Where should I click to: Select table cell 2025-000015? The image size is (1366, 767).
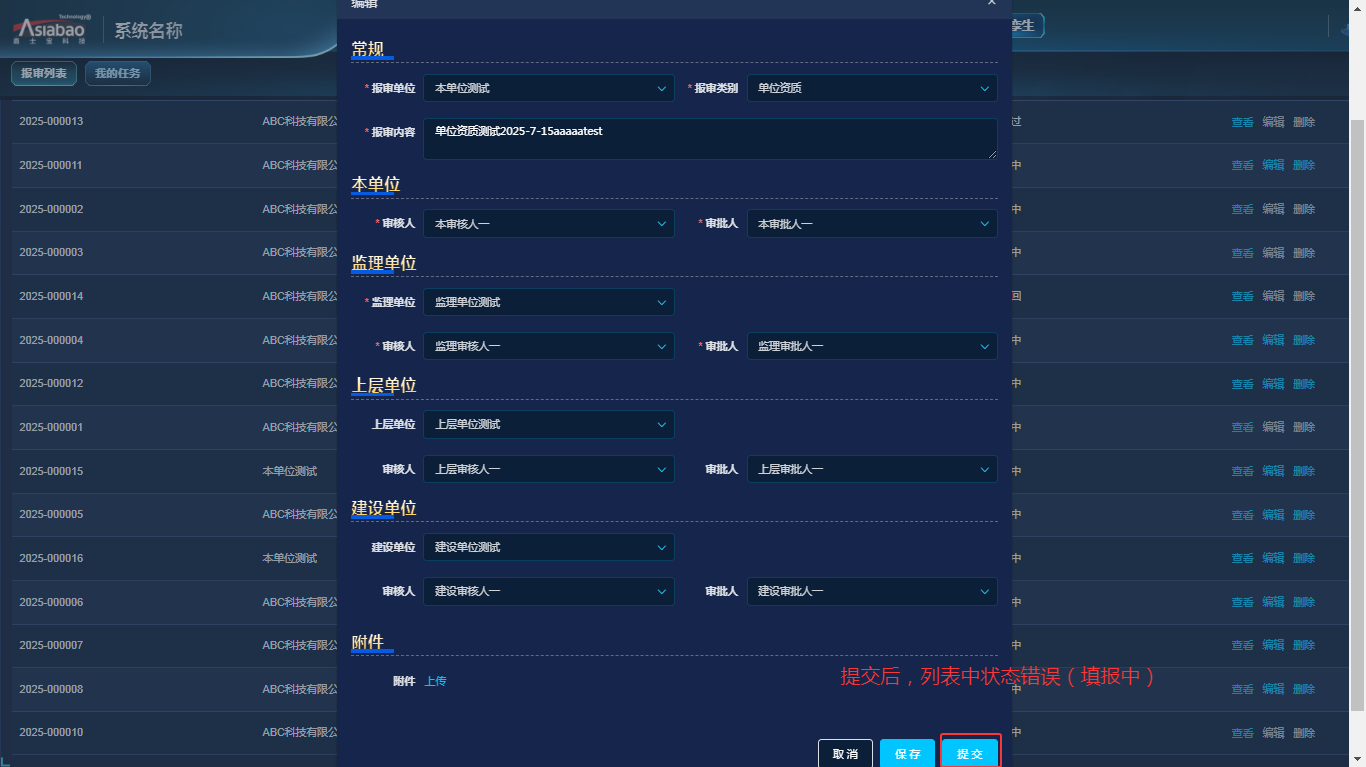pos(51,471)
